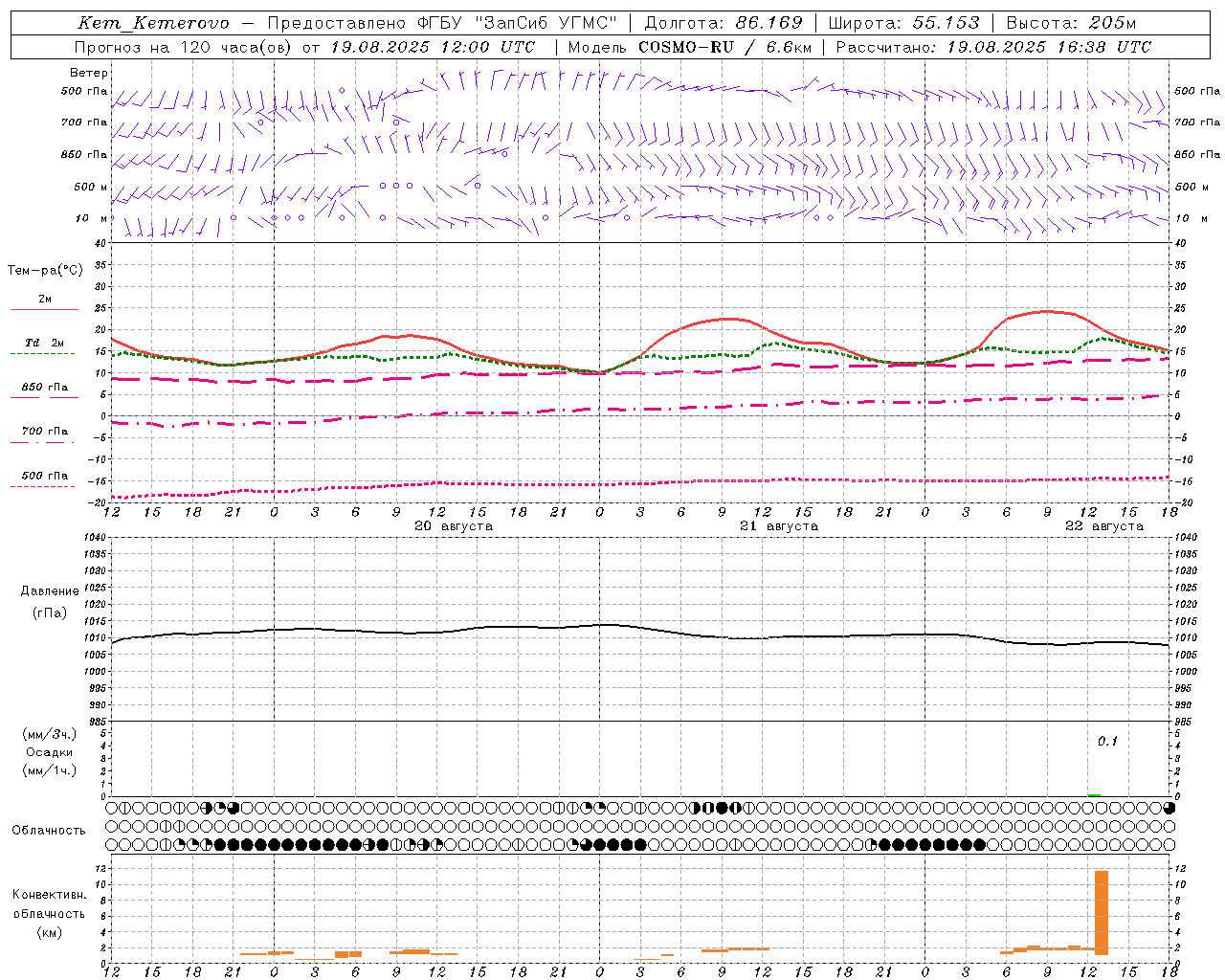Click the 'Высота: 205м' header text
The image size is (1225, 980).
[1072, 23]
